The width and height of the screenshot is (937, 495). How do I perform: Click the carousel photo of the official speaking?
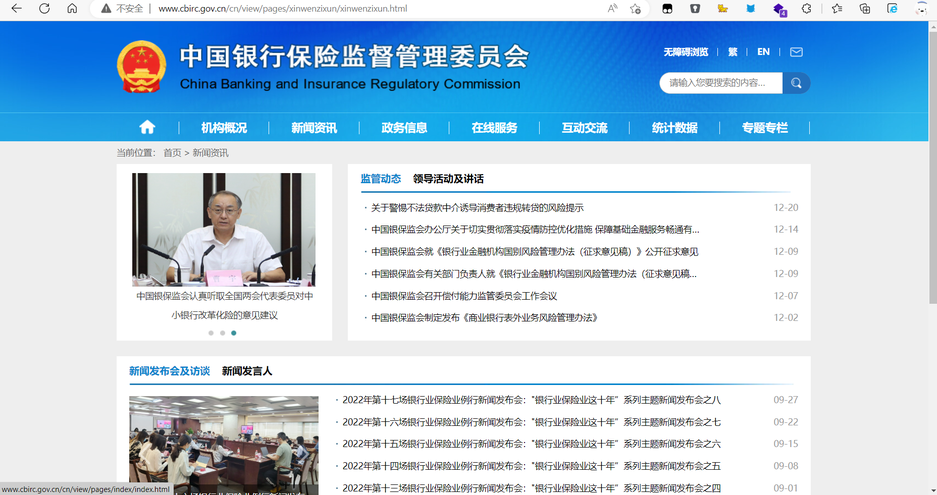(x=223, y=230)
